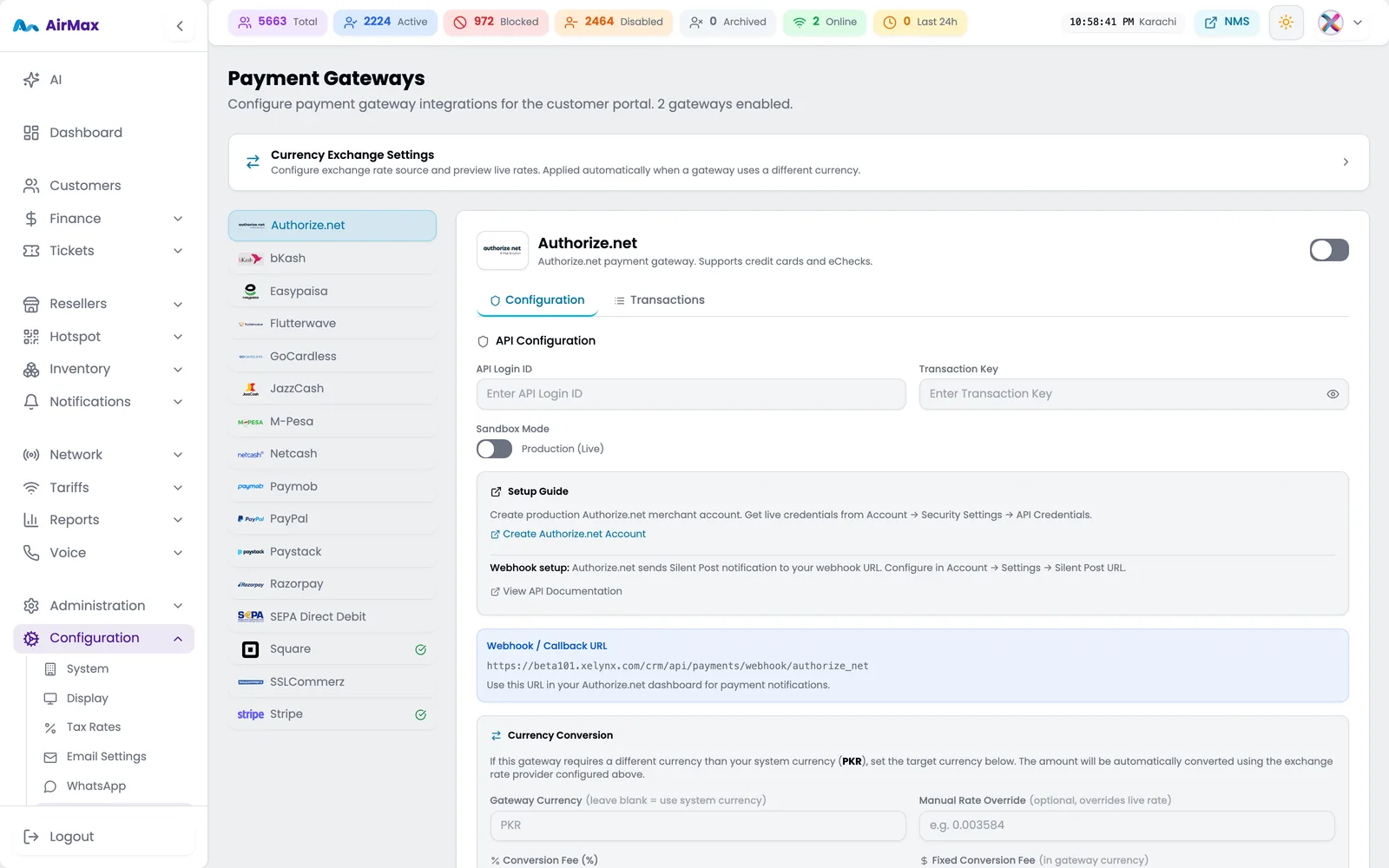Expand Currency Exchange Settings chevron
This screenshot has width=1389, height=868.
pos(1346,162)
